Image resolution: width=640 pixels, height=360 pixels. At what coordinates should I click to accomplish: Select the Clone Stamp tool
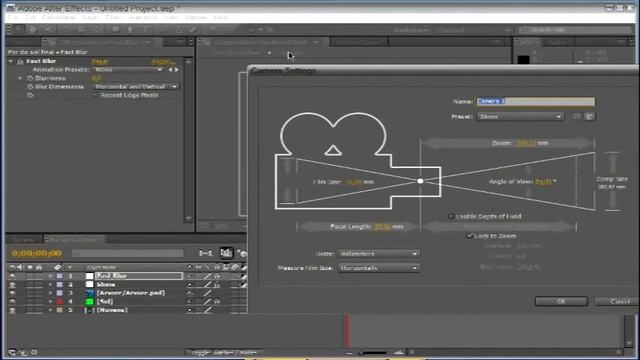click(178, 29)
